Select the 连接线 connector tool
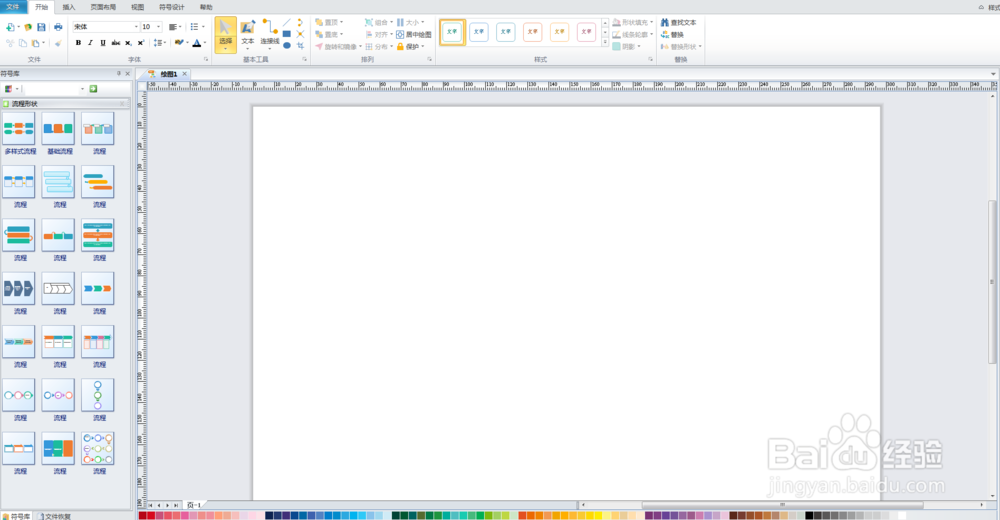This screenshot has height=520, width=1000. coord(270,33)
